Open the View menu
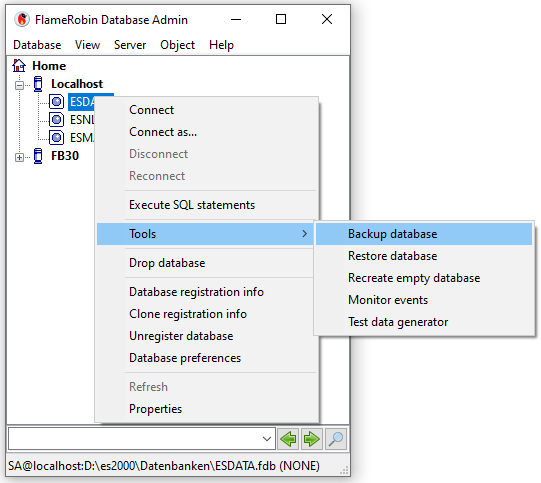The height and width of the screenshot is (483, 541). (87, 45)
